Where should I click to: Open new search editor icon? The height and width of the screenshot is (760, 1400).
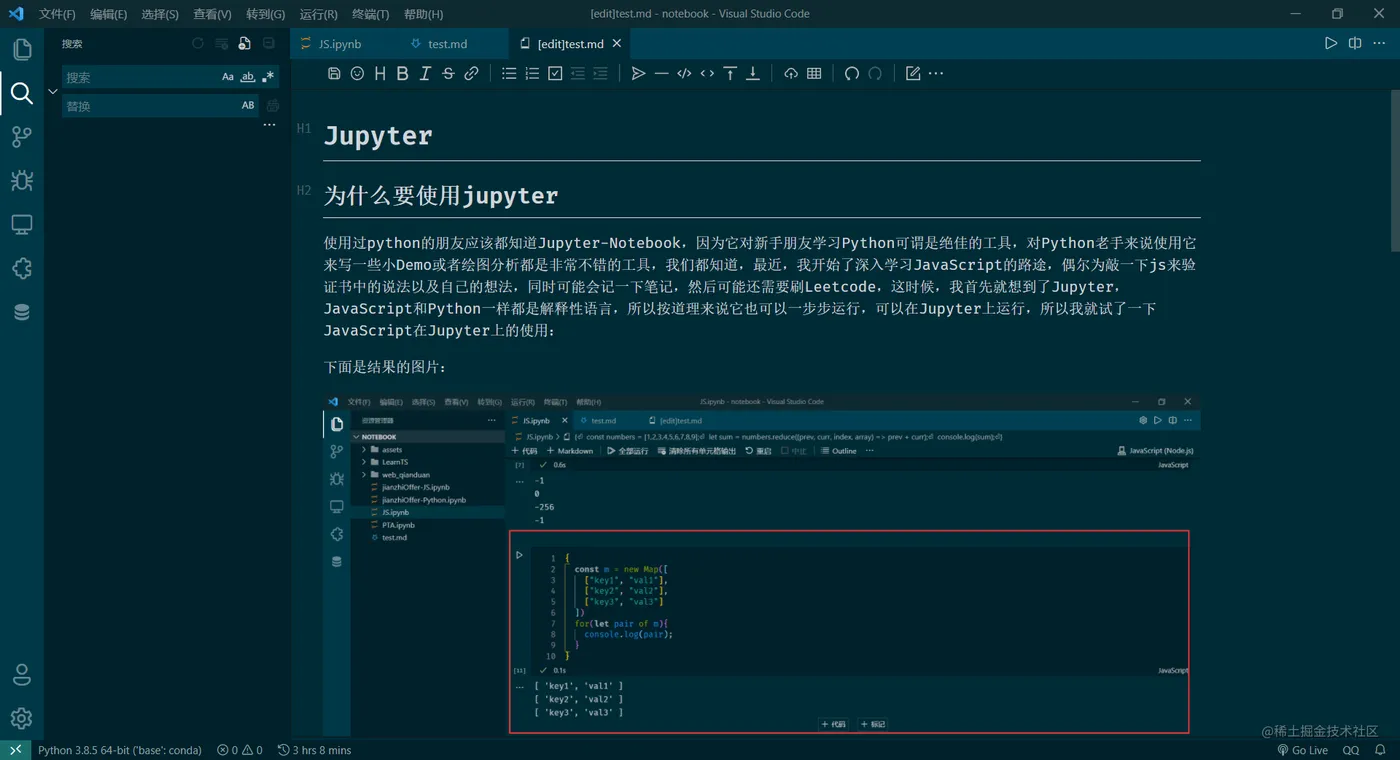pos(245,44)
